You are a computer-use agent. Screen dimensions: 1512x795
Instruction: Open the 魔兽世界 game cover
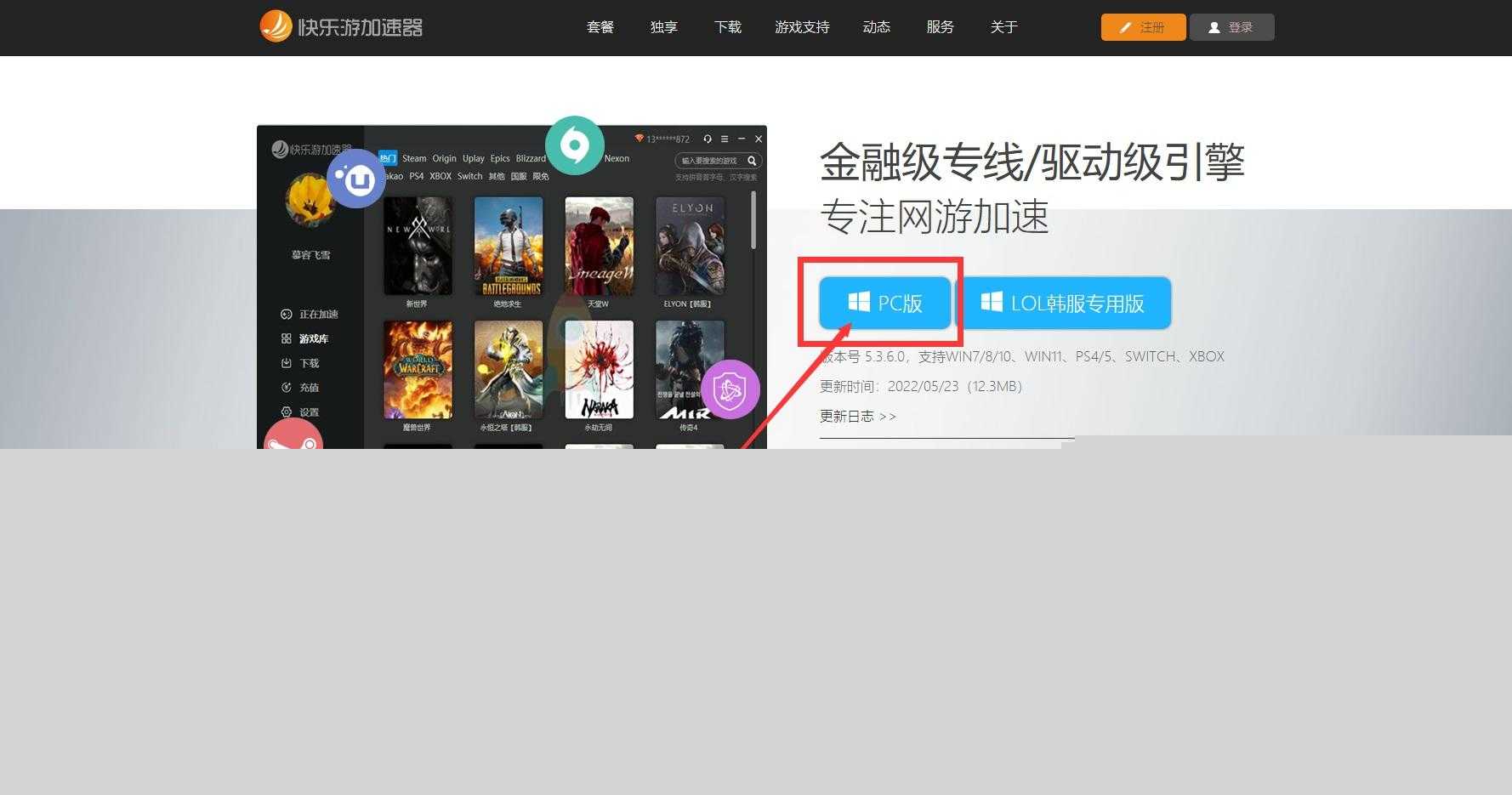tap(418, 370)
